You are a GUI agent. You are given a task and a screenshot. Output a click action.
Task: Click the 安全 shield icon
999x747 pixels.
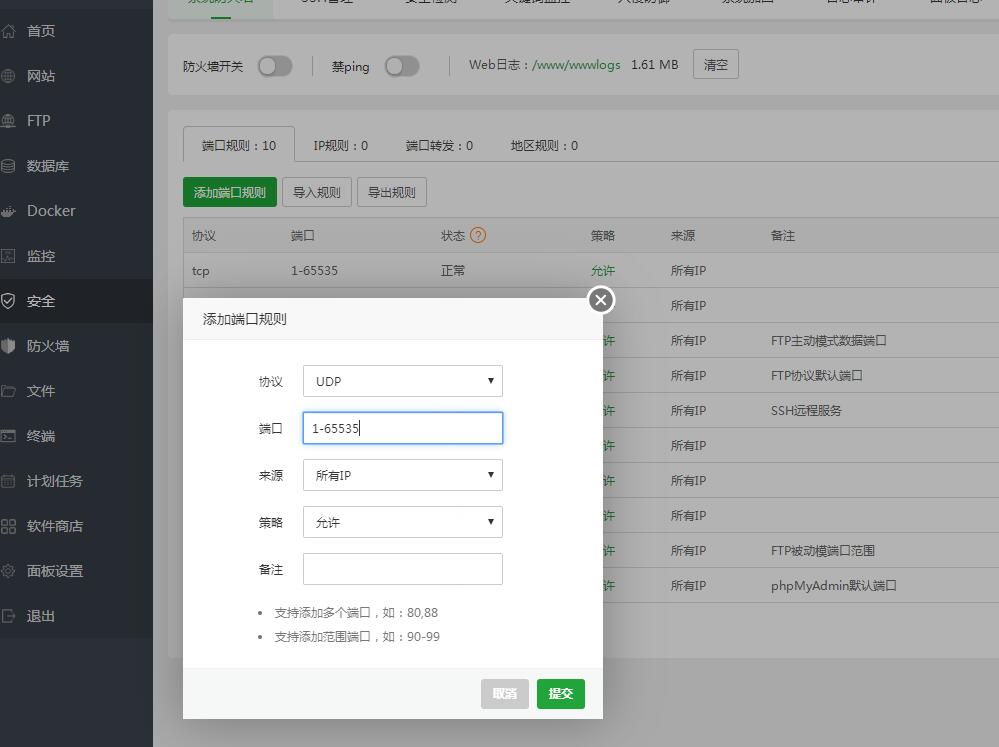(x=8, y=301)
